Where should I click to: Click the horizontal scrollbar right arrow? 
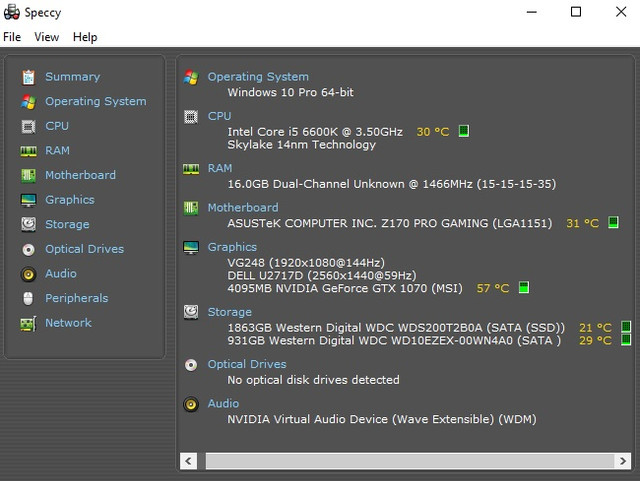point(622,461)
